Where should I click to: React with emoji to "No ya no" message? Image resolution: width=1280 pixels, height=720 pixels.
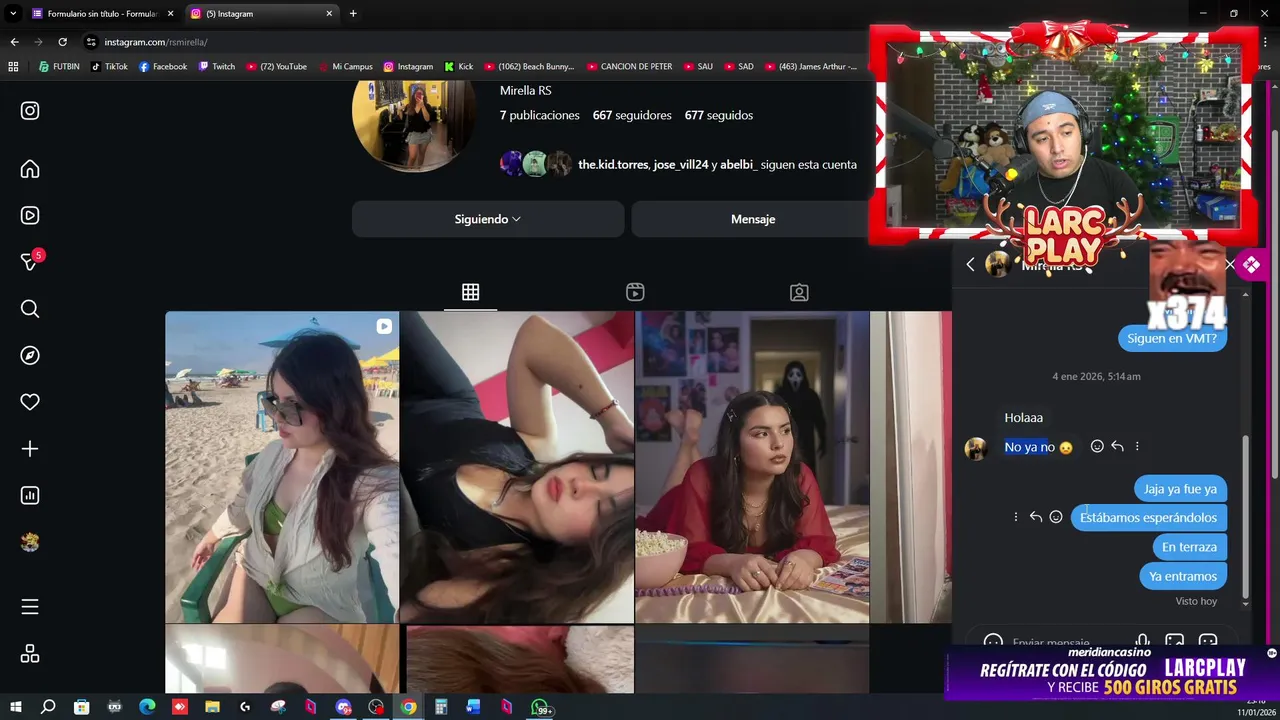(1097, 447)
